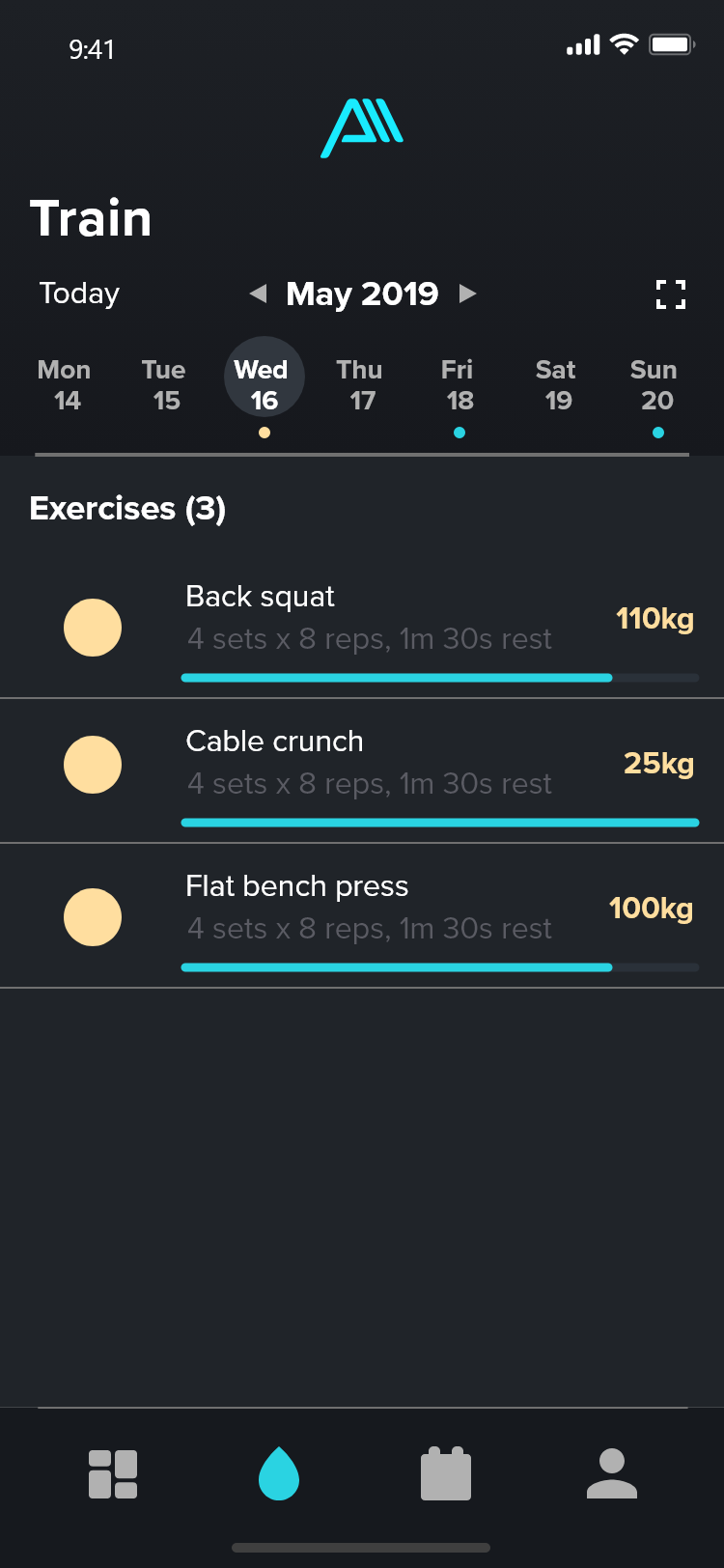Toggle the Back squat completion circle
This screenshot has height=1568, width=724.
93,628
